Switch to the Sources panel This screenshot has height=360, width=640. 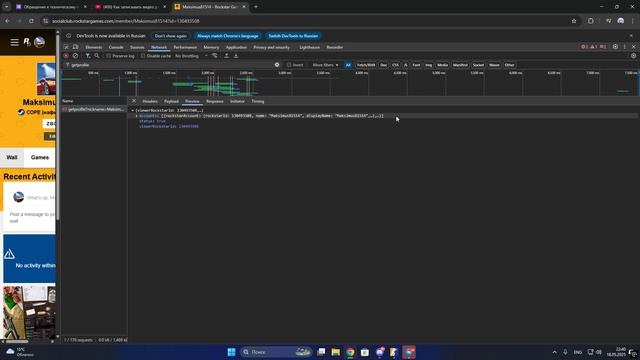pyautogui.click(x=137, y=47)
